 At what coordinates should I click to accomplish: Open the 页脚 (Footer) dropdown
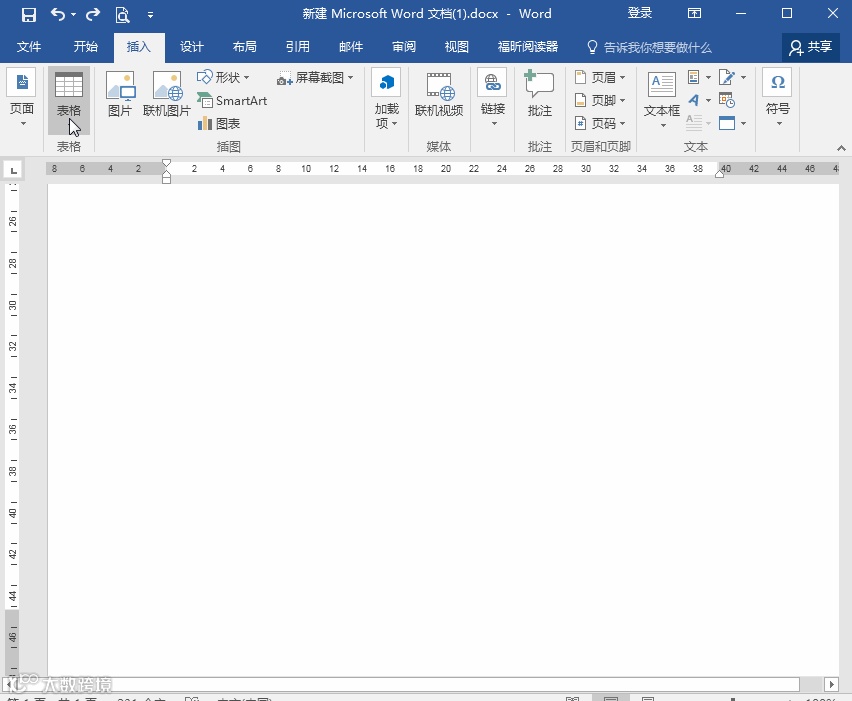[x=600, y=101]
